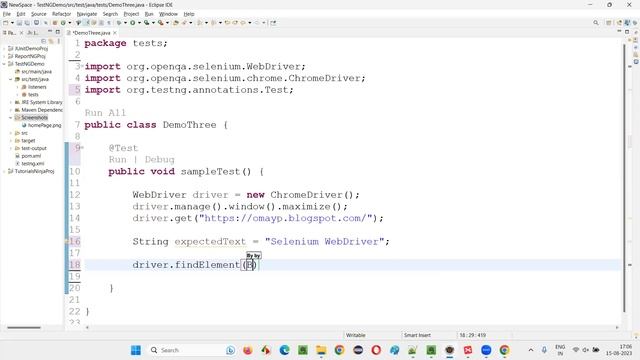The width and height of the screenshot is (640, 360).
Task: Click the Debug toolbar icon
Action: tap(119, 23)
